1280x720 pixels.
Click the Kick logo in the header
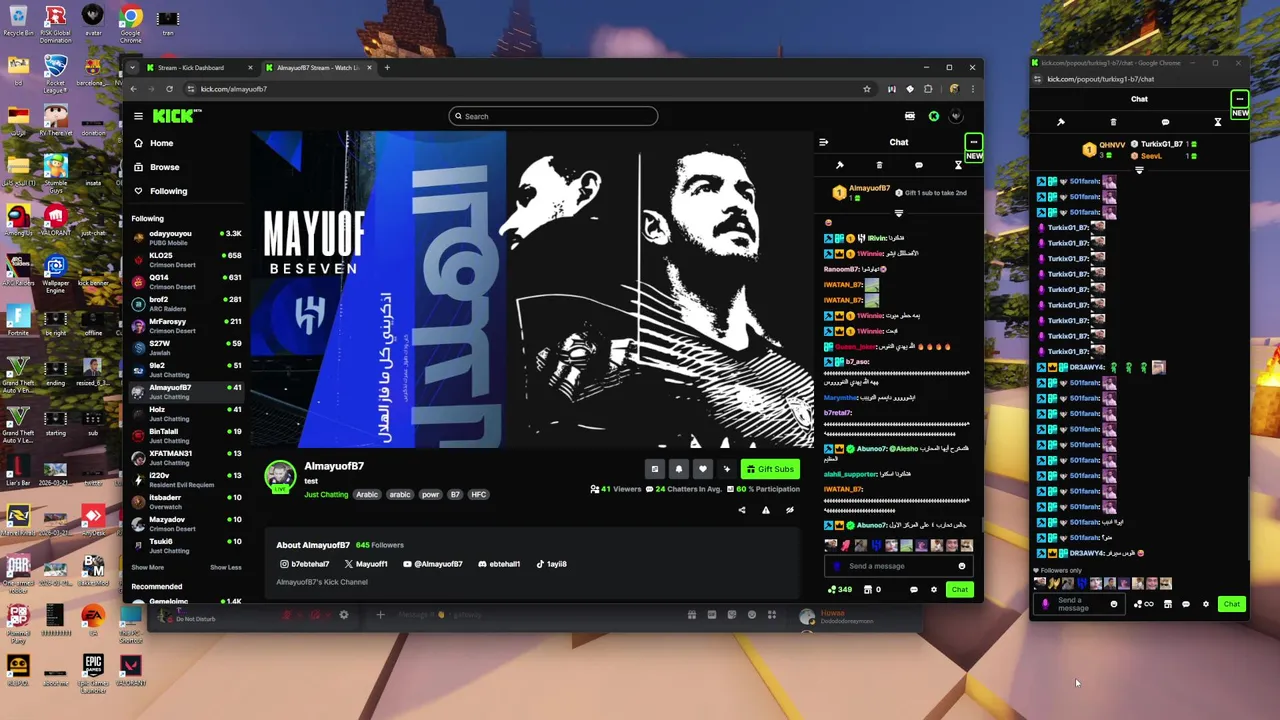click(x=177, y=116)
